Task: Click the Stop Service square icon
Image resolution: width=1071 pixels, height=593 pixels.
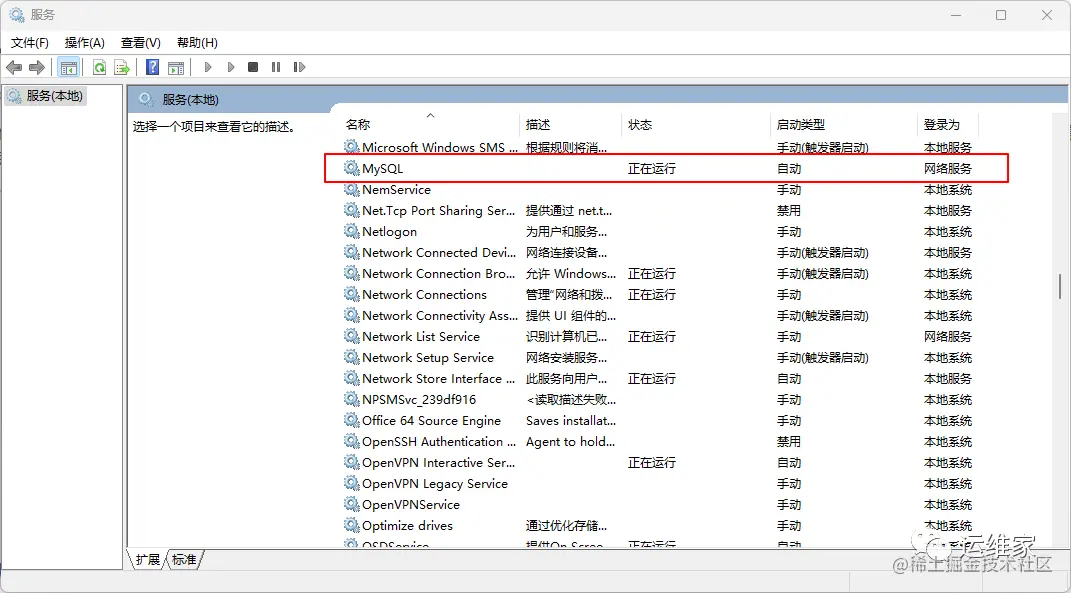Action: coord(253,67)
